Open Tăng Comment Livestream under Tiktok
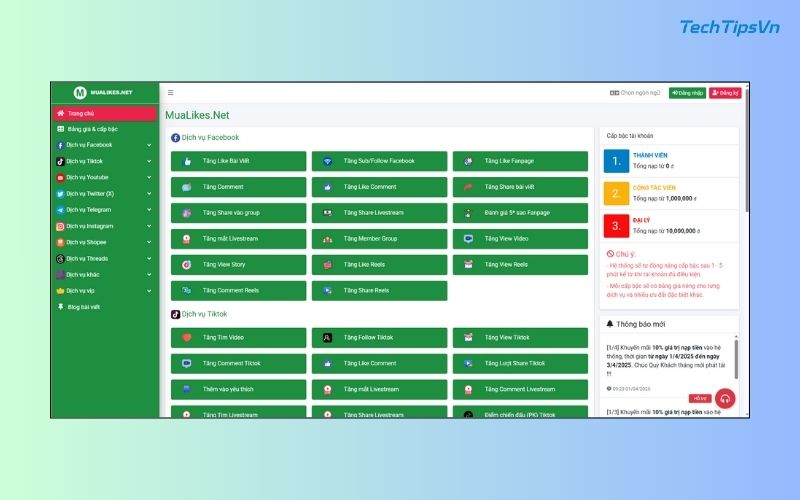The height and width of the screenshot is (500, 800). pyautogui.click(x=520, y=389)
